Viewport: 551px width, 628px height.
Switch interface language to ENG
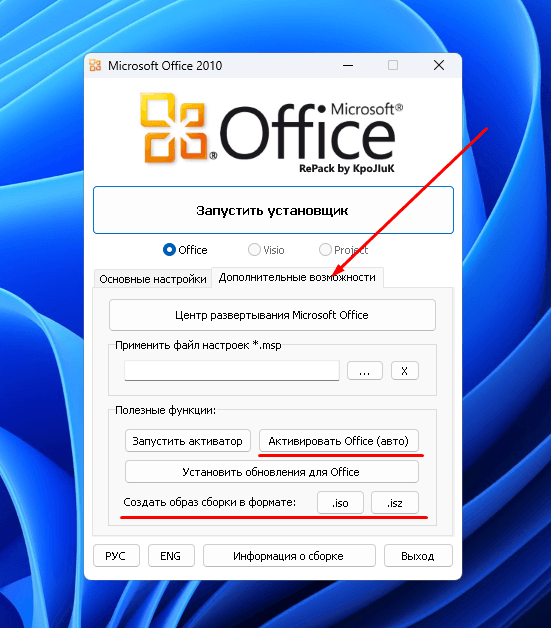(171, 556)
